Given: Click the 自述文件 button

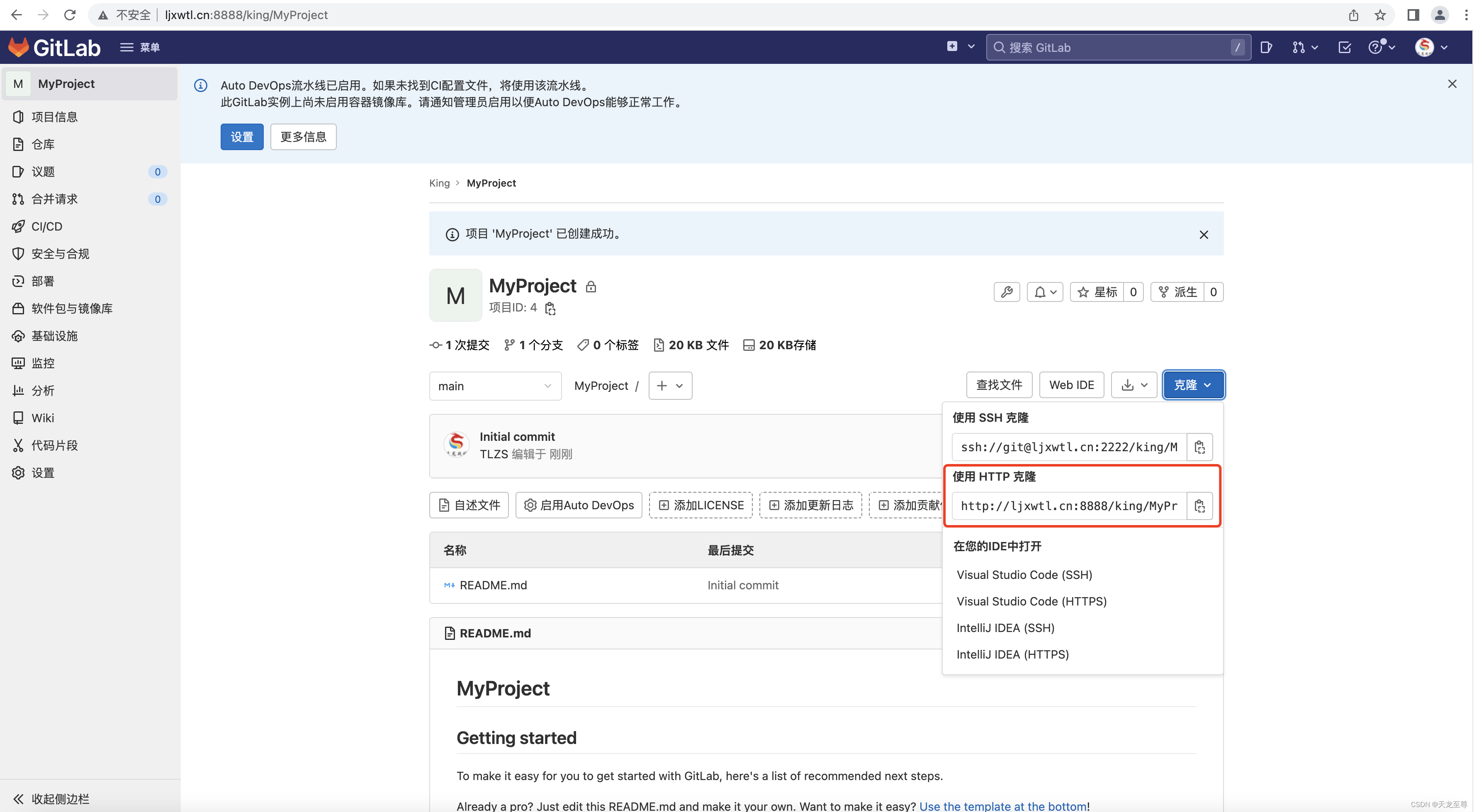Looking at the screenshot, I should coord(469,505).
